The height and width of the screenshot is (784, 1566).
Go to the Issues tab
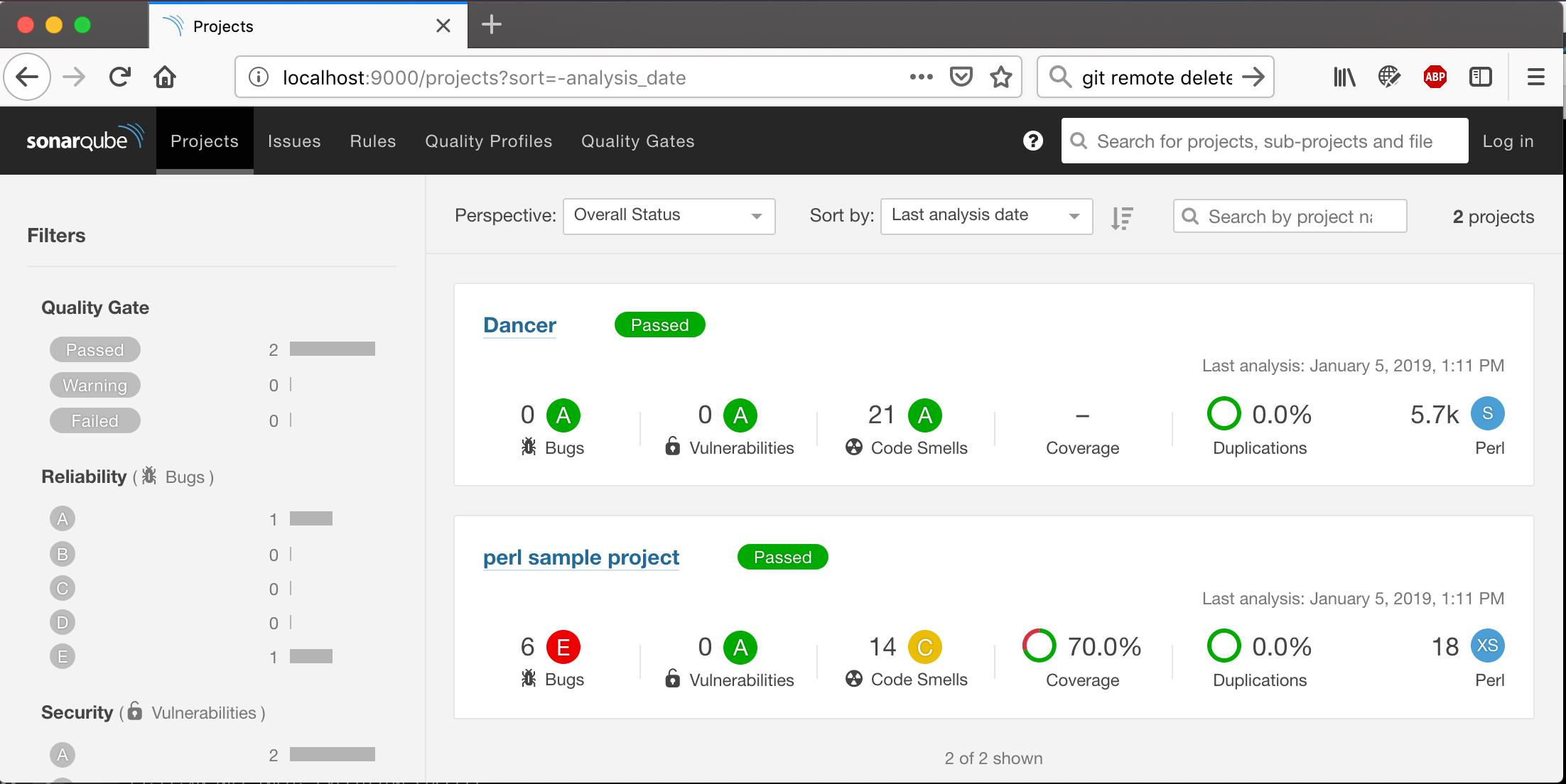pyautogui.click(x=294, y=141)
